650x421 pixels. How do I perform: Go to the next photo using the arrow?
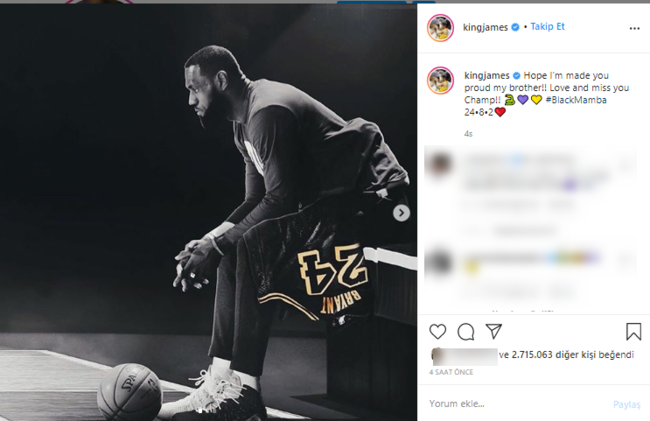click(401, 213)
